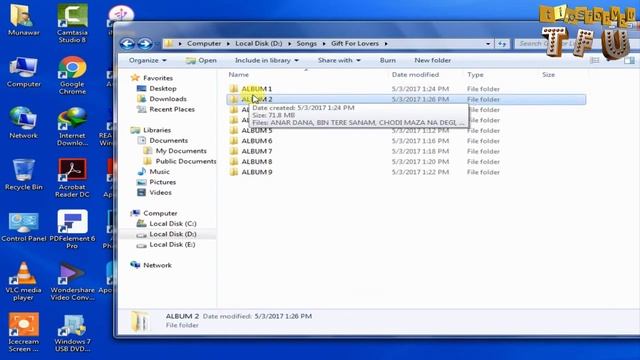Launch Google Chrome from the desktop
Viewport: 640px width, 360px height.
click(72, 76)
